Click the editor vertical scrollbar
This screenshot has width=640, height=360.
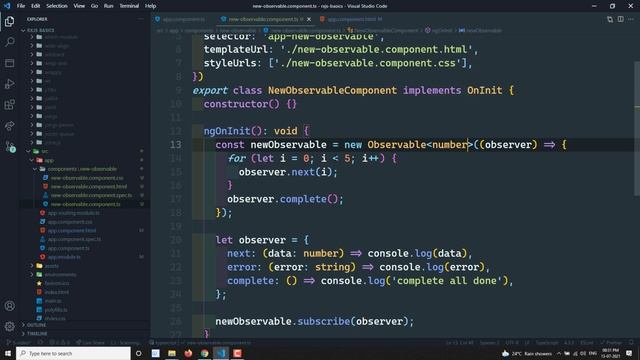point(637,128)
